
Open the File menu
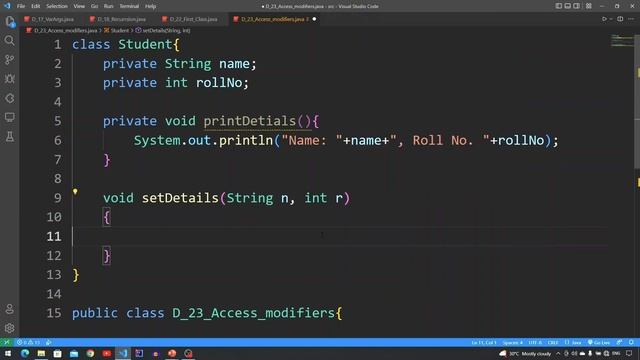pos(21,6)
